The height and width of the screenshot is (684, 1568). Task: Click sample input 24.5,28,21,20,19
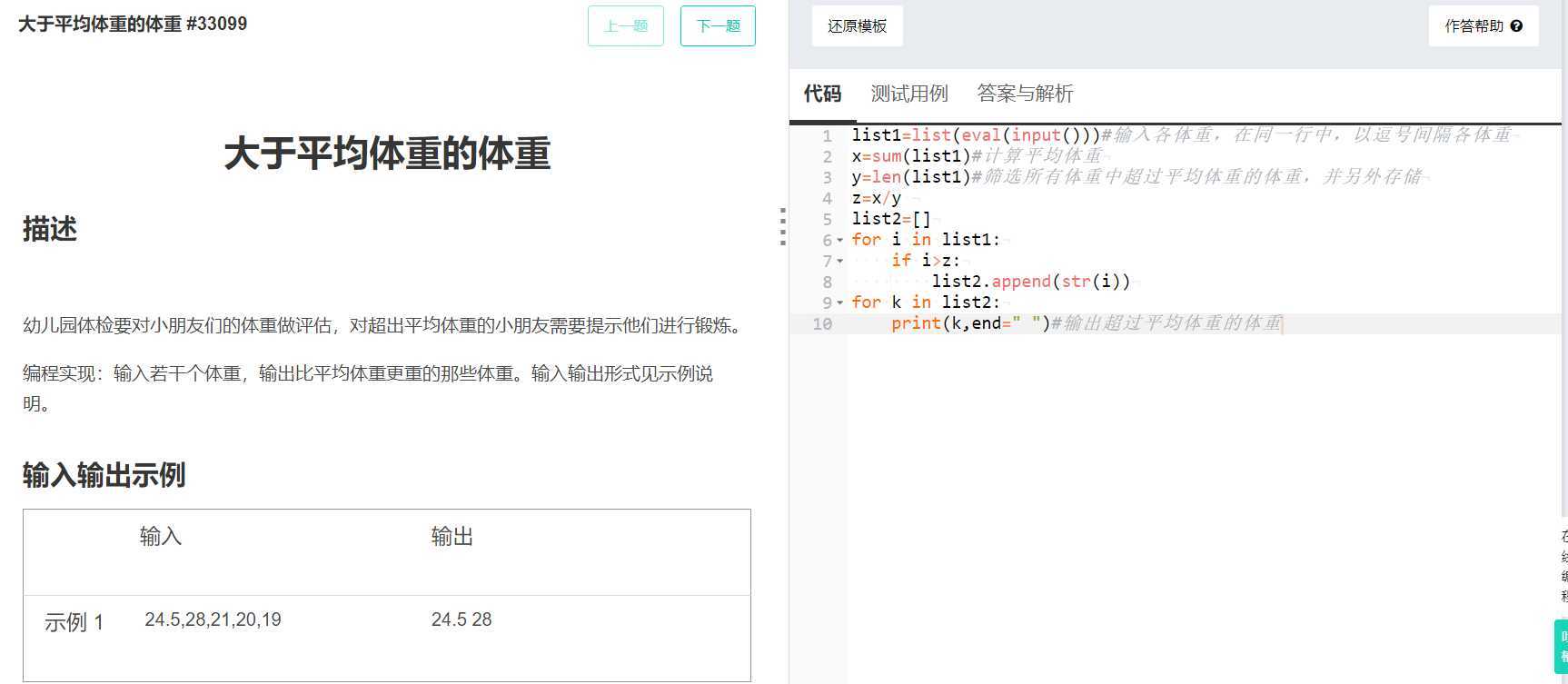213,620
